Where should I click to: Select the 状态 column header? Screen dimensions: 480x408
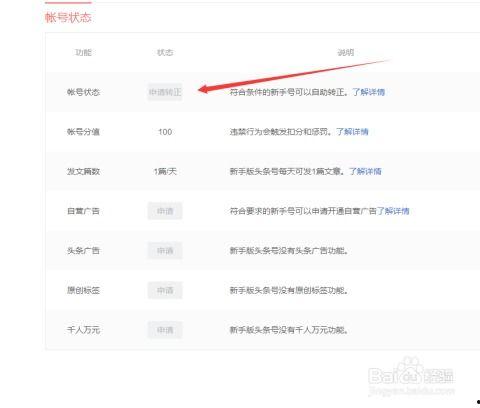pyautogui.click(x=165, y=52)
